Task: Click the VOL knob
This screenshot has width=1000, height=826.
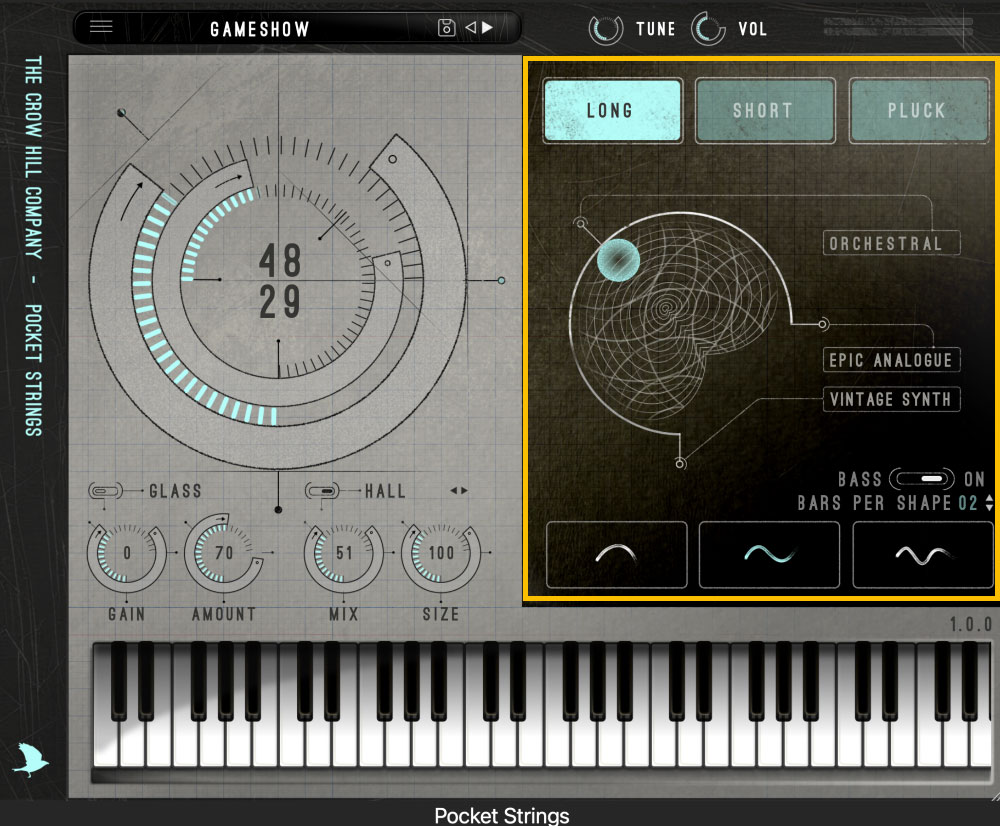Action: point(708,29)
